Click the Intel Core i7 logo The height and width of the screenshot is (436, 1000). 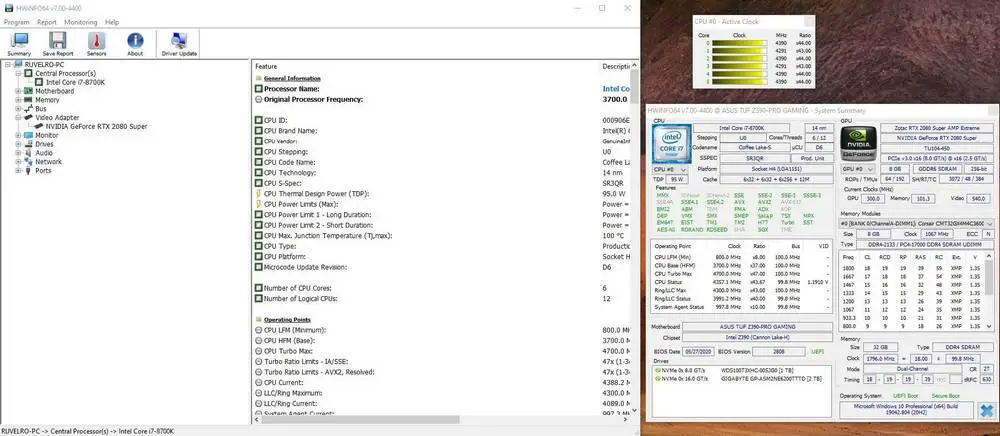(x=670, y=144)
